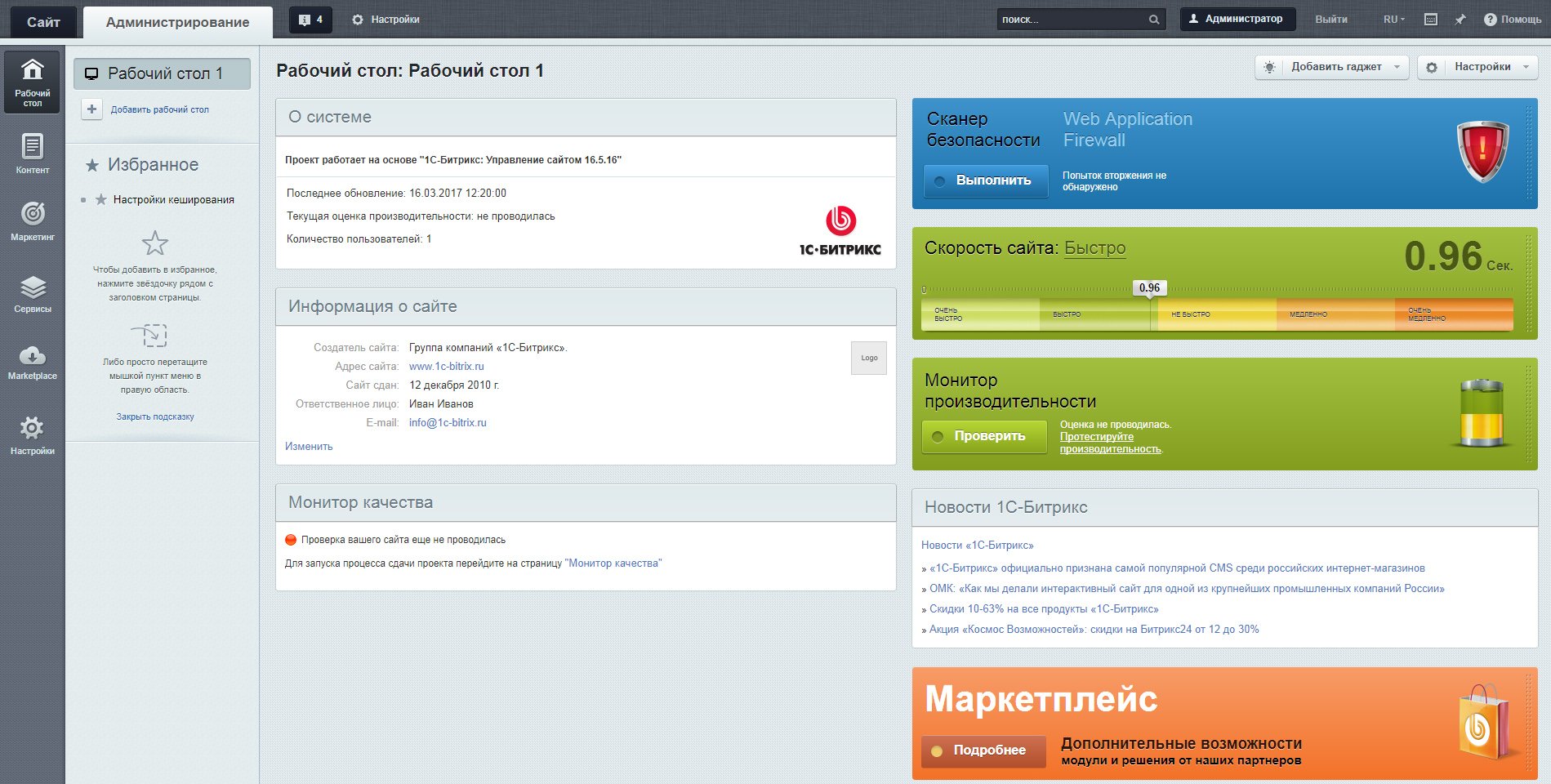Click the Очень быстро speed scale segment
This screenshot has width=1551, height=784.
[x=980, y=314]
